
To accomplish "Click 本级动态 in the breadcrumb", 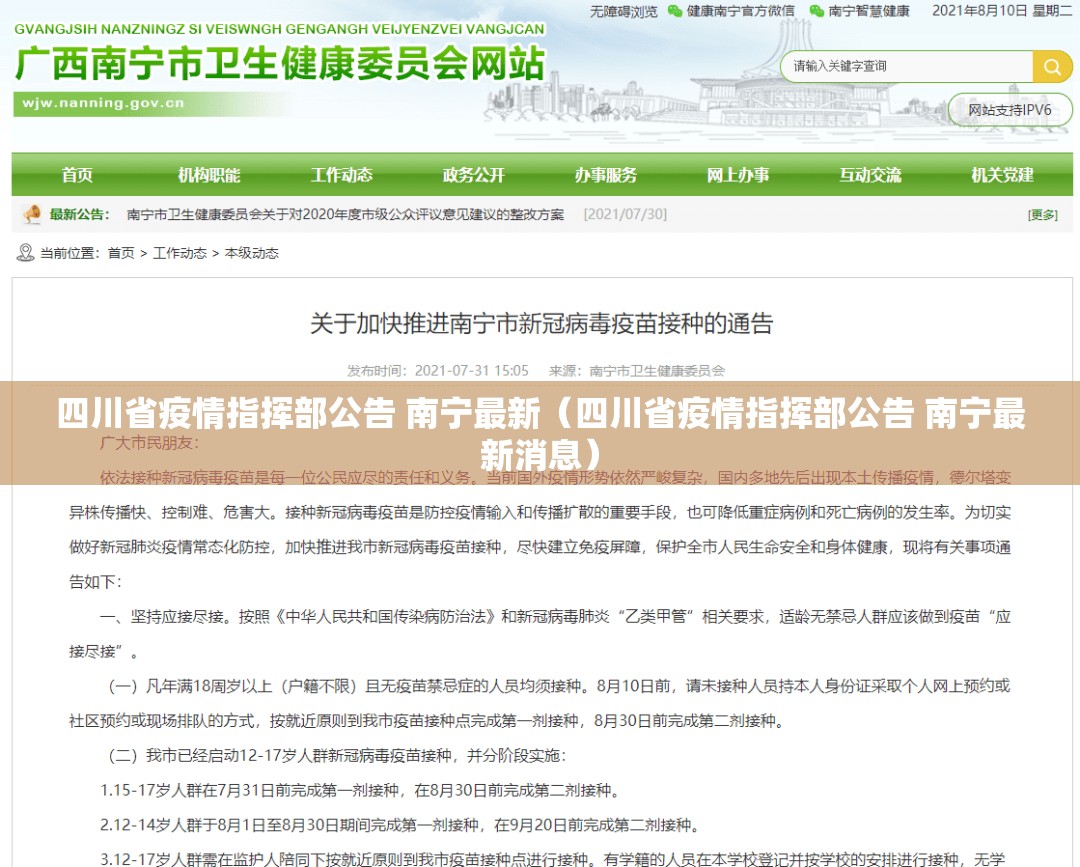I will pos(251,253).
